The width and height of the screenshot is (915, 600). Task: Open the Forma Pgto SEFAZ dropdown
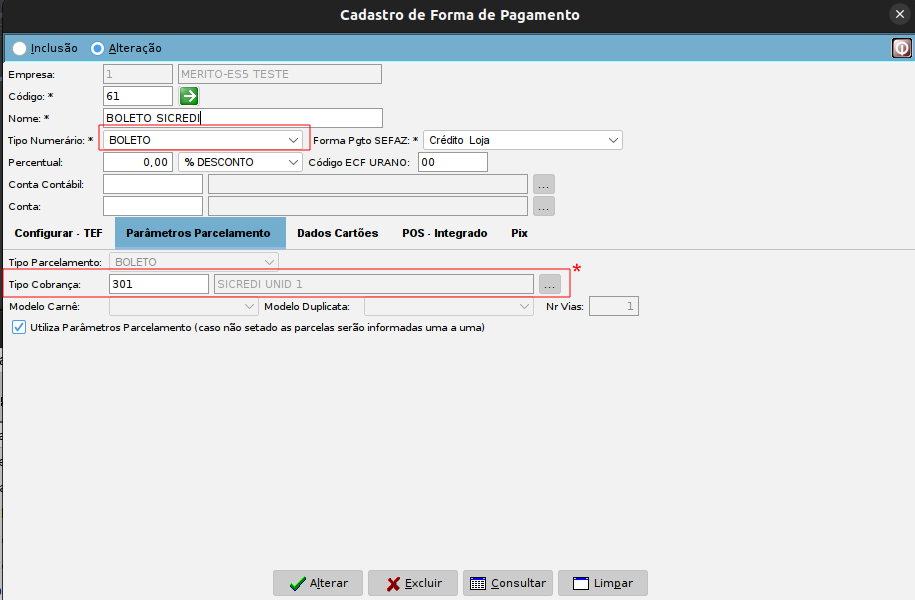coord(612,140)
